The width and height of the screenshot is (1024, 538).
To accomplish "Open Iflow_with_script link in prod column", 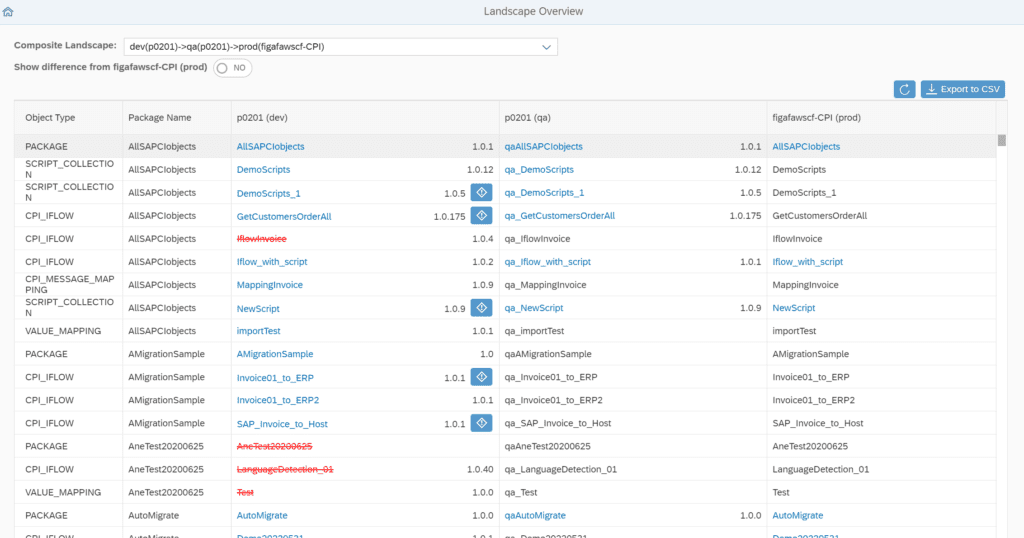I will [807, 261].
